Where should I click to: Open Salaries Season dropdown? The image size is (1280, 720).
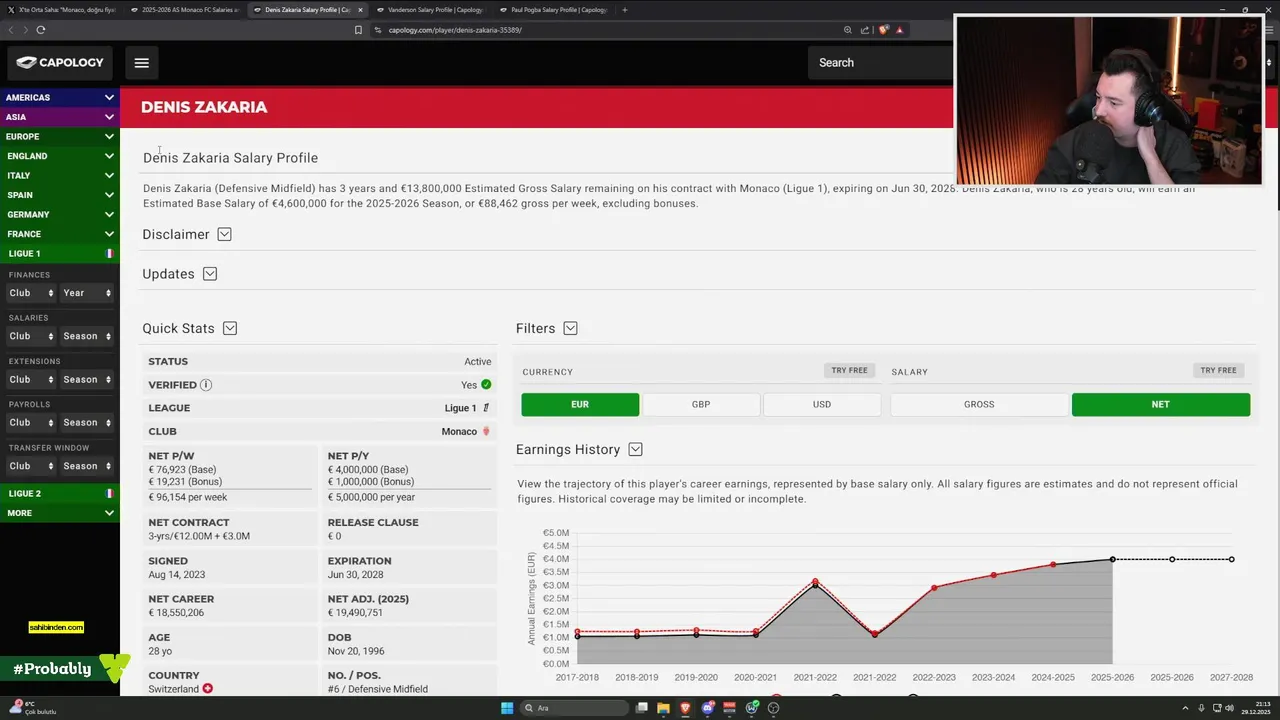[x=87, y=336]
